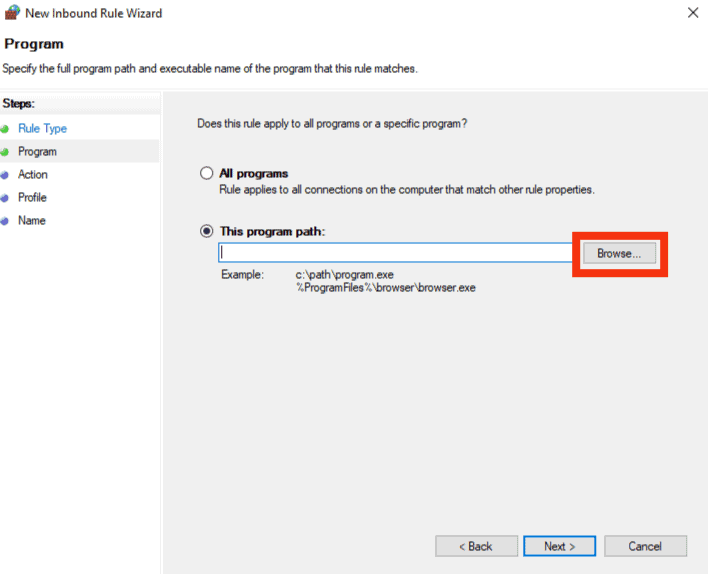Click the firewall wizard title bar icon
This screenshot has width=708, height=574.
coord(12,13)
